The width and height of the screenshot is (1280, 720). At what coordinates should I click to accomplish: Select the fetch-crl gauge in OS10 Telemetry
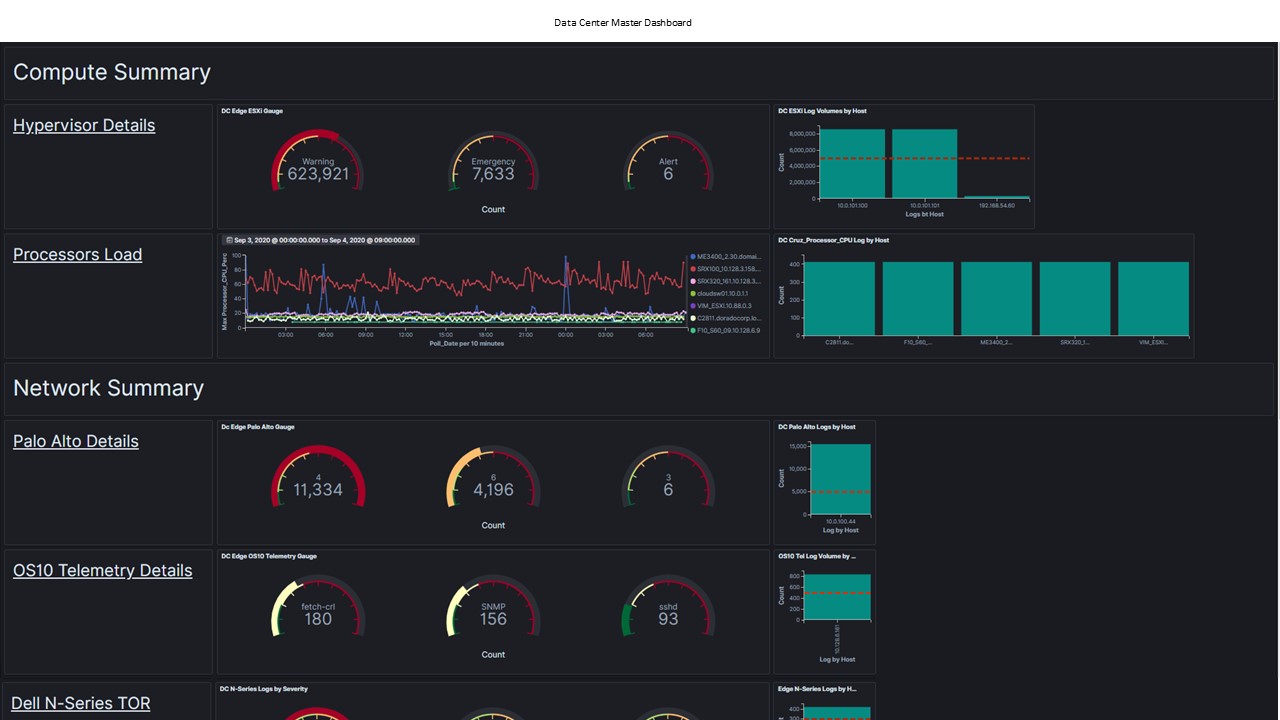tap(317, 610)
